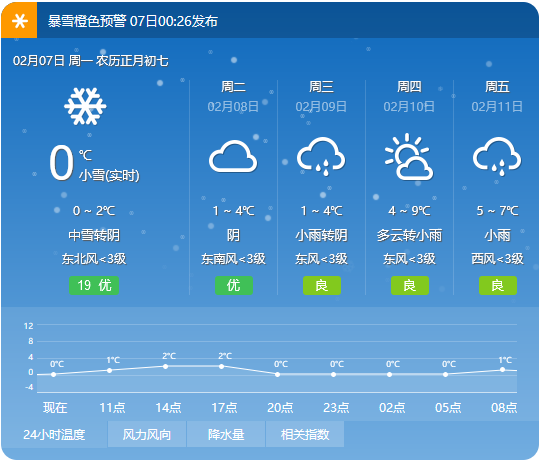This screenshot has height=463, width=541.
Task: Click Wednesday's 良 air quality badge
Action: click(322, 285)
